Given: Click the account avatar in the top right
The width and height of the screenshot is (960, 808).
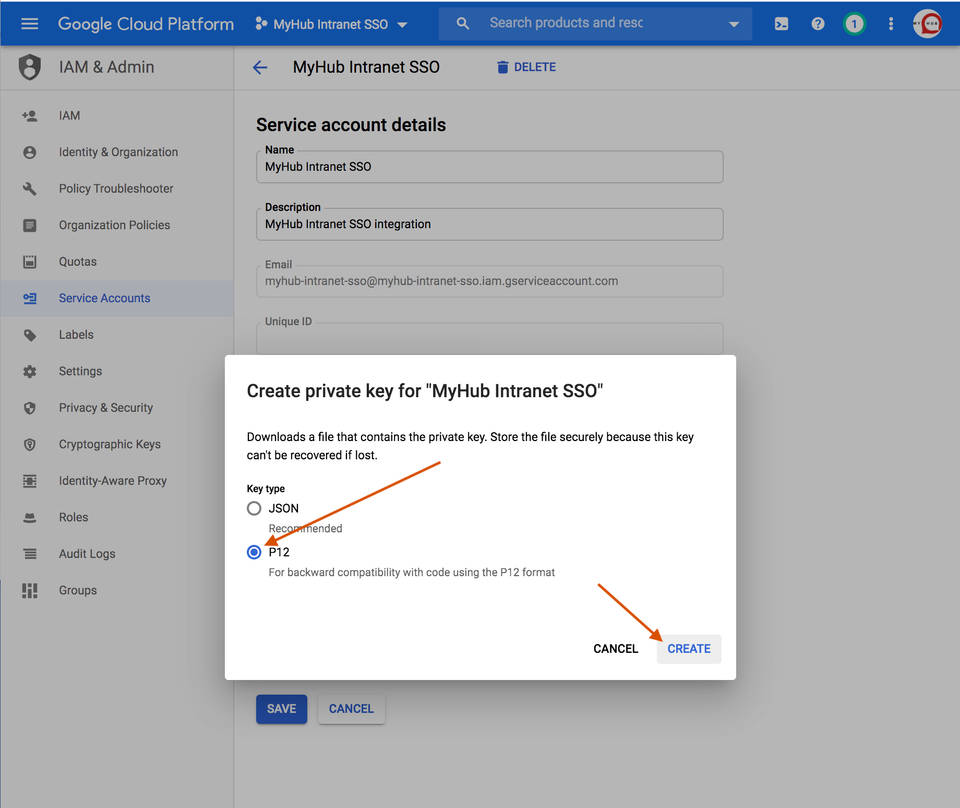Looking at the screenshot, I should click(927, 22).
